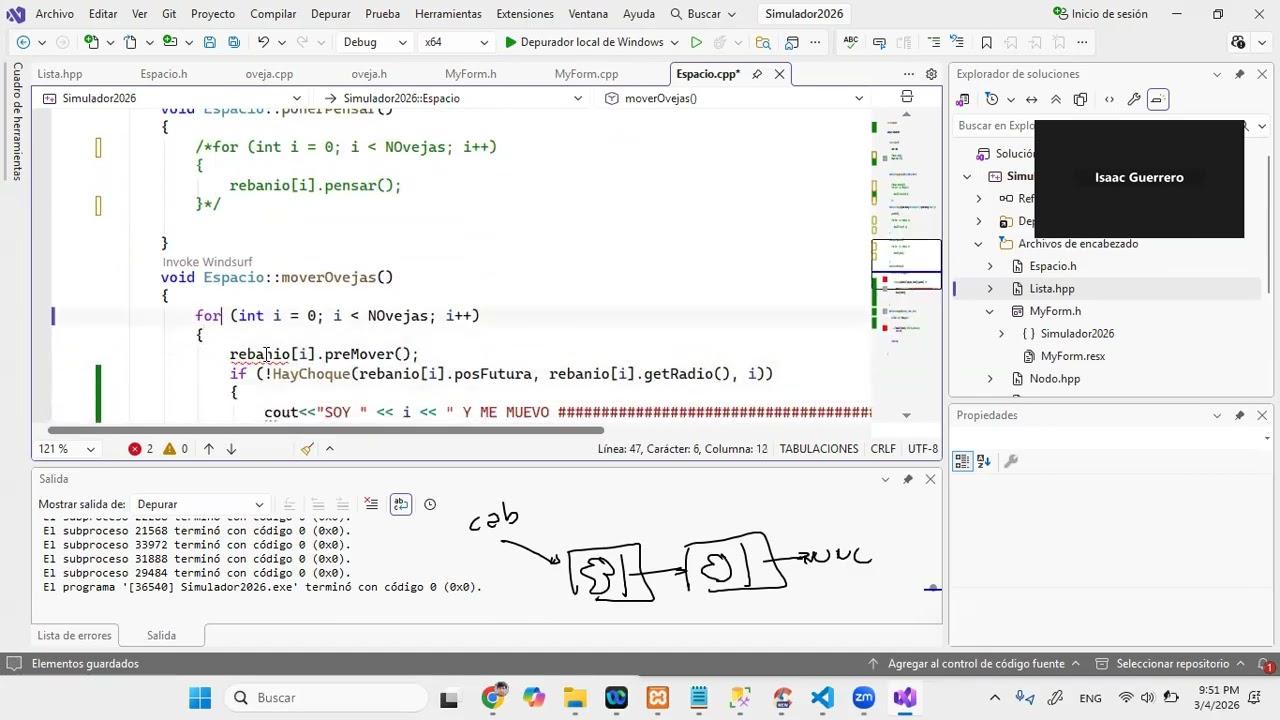Click the navigate back arrow icon
Viewport: 1280px width, 720px height.
tap(23, 42)
